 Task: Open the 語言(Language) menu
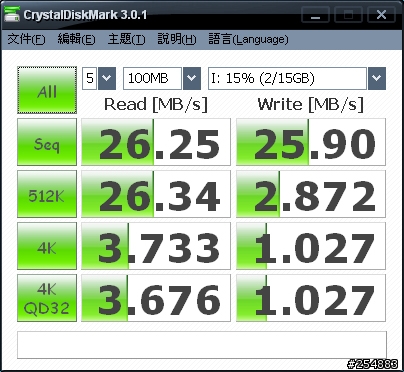(248, 39)
